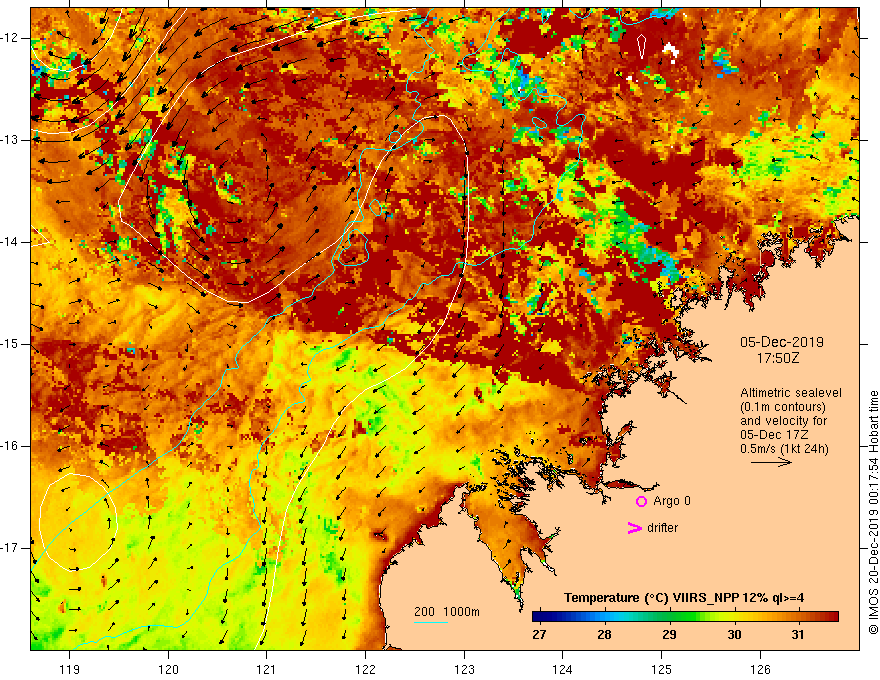Click the "05-Dec-2019" date label
This screenshot has height=680, width=880.
782,342
